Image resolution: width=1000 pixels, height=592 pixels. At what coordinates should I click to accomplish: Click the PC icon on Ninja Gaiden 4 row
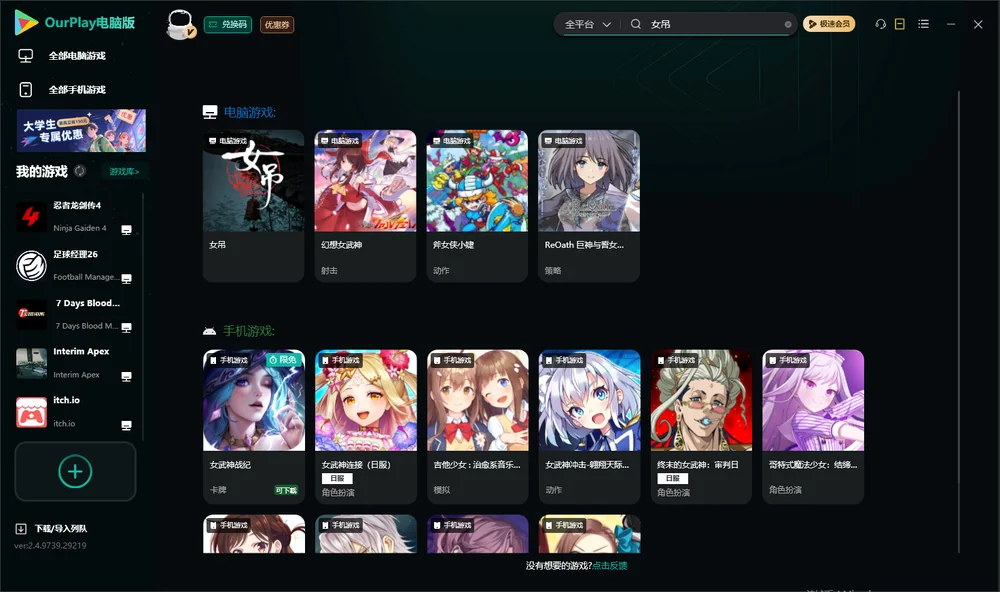coord(126,230)
